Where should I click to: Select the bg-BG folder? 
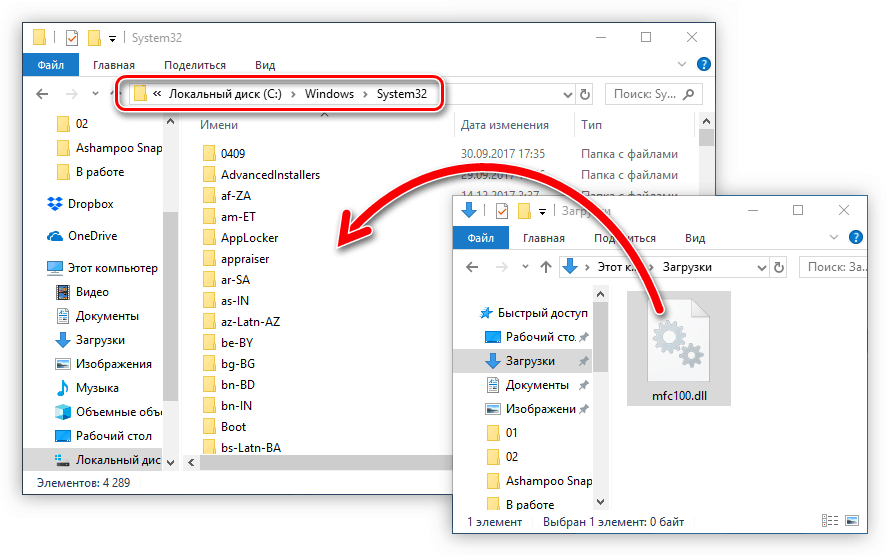tap(229, 364)
